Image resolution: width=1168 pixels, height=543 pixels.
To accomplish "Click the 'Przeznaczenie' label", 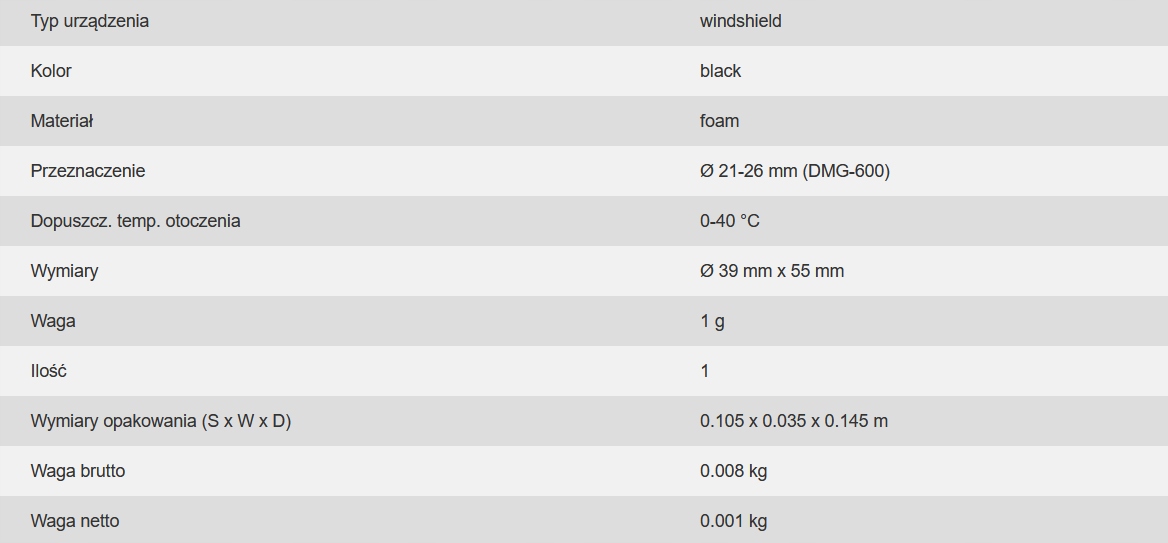I will click(x=88, y=171).
